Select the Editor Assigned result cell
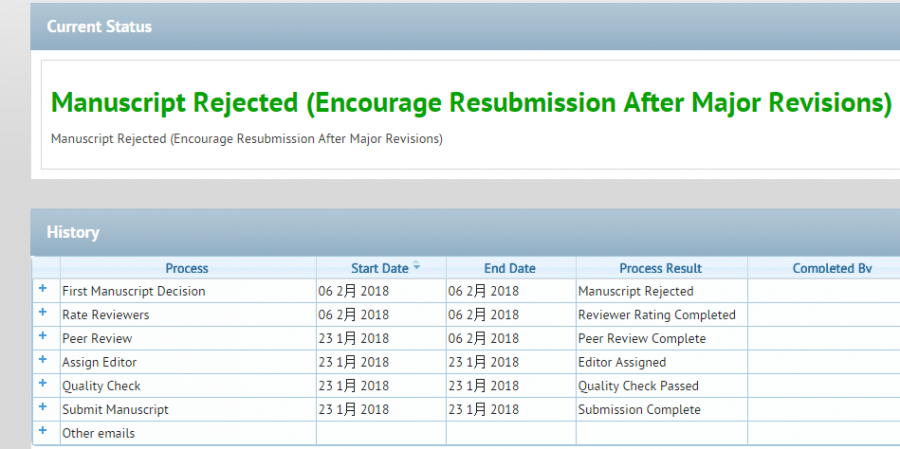The height and width of the screenshot is (449, 900). point(621,362)
